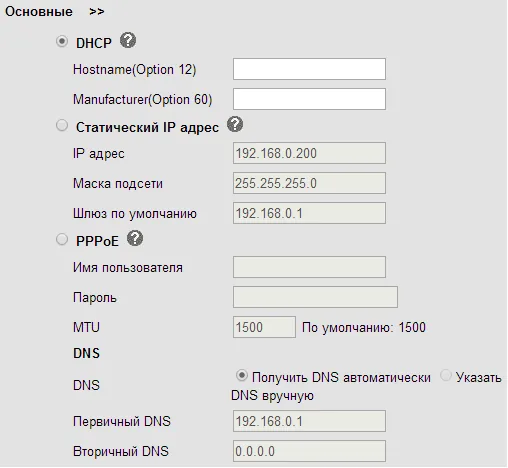
Task: Open the DHCP help question-mark icon
Action: point(128,40)
